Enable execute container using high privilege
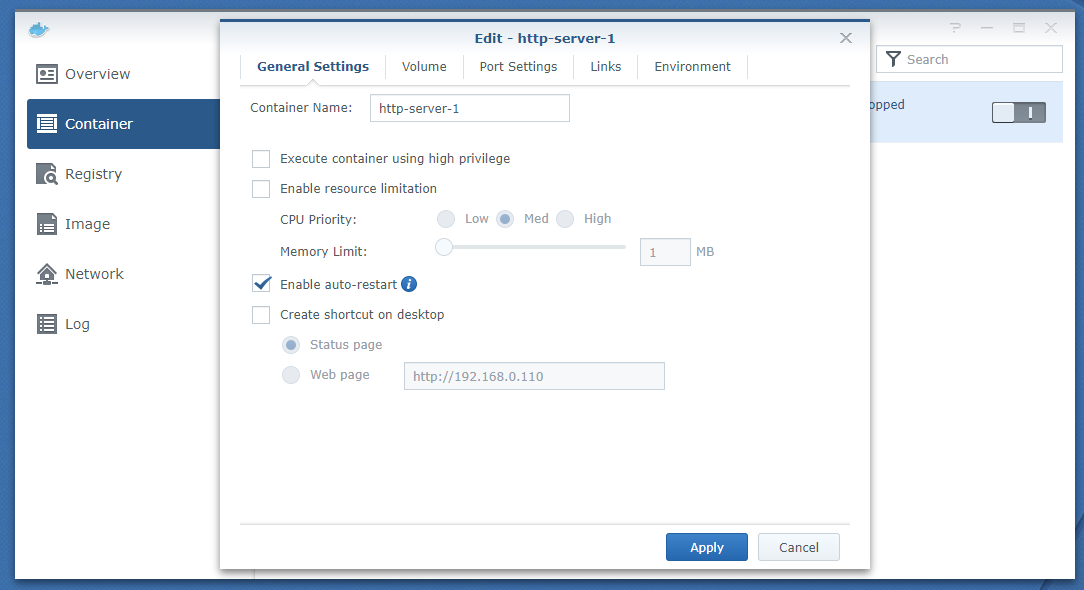 click(x=261, y=158)
